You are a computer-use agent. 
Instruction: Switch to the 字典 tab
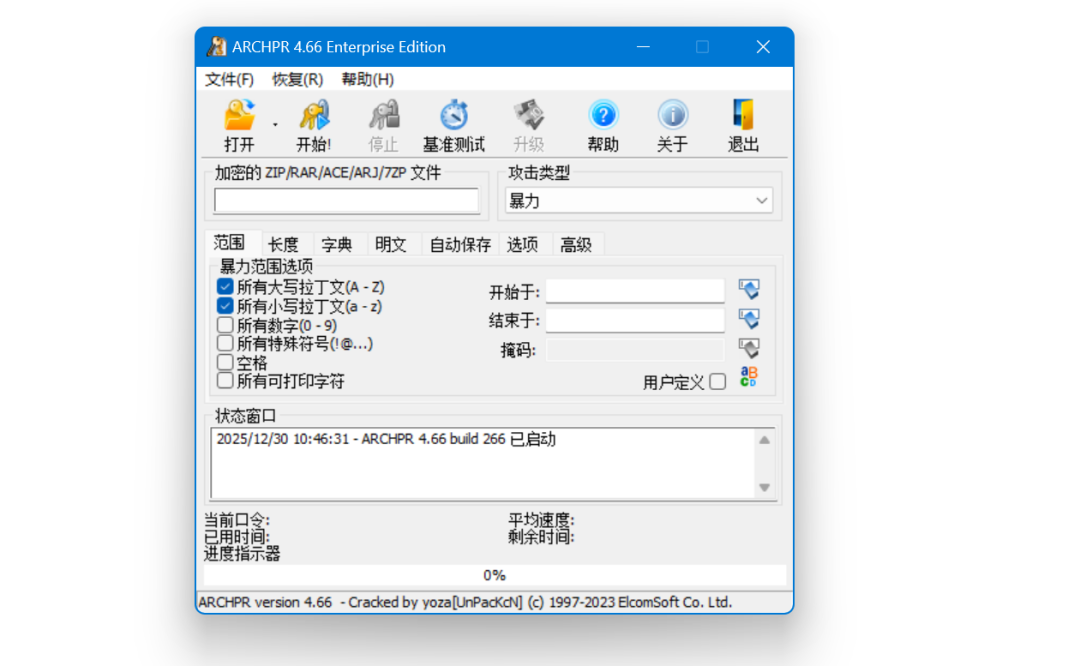(337, 244)
